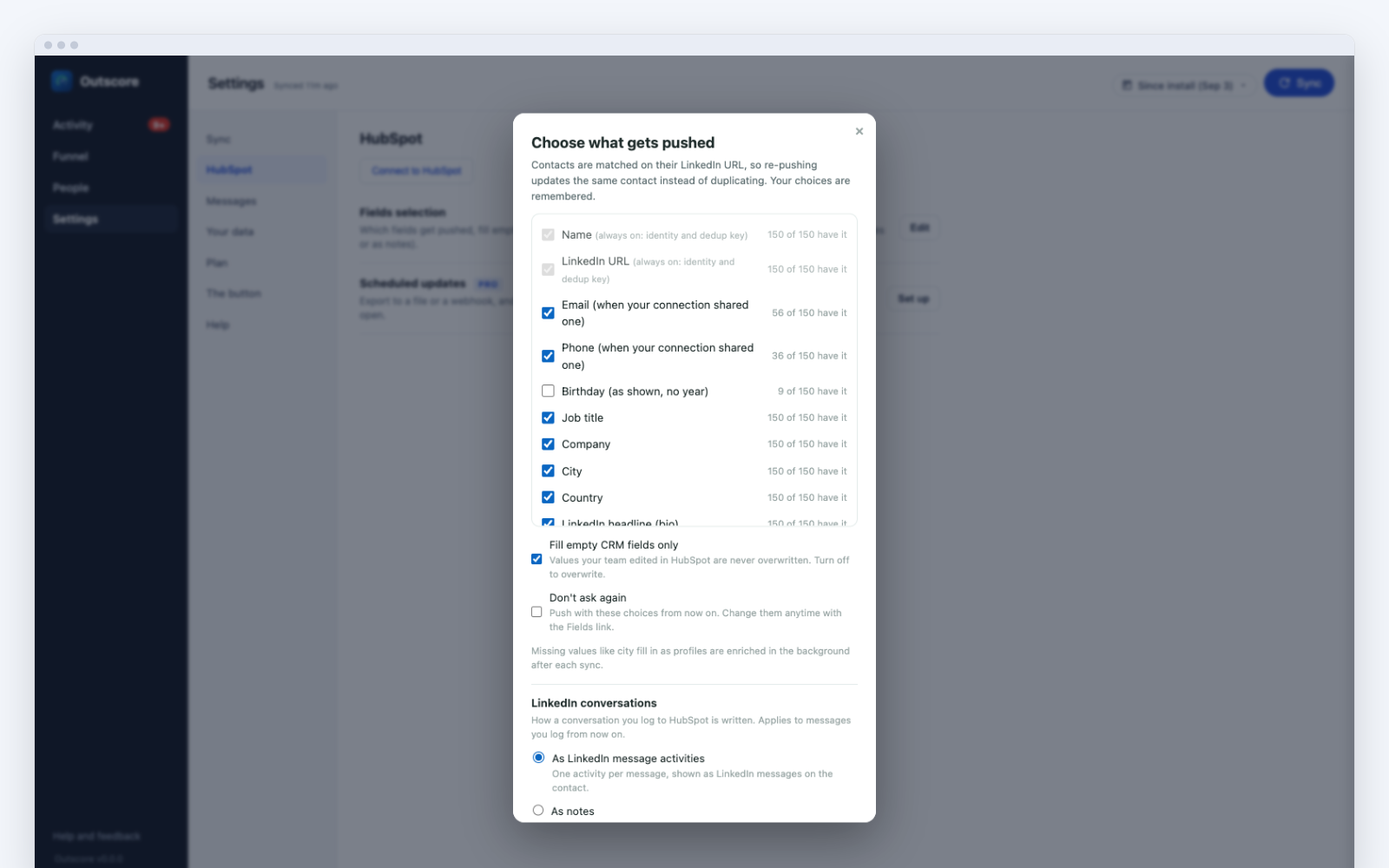Open the Sync settings tab
The image size is (1389, 868).
coord(262,139)
